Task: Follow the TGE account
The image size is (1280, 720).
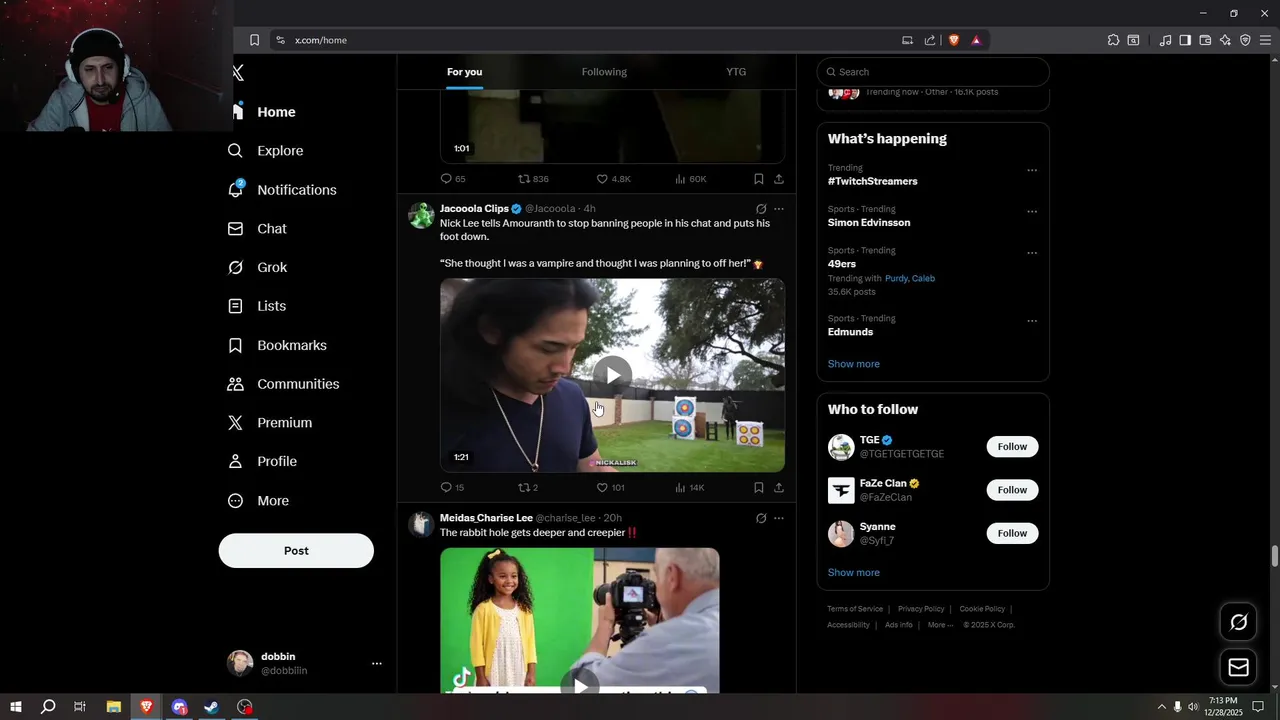Action: click(1012, 447)
